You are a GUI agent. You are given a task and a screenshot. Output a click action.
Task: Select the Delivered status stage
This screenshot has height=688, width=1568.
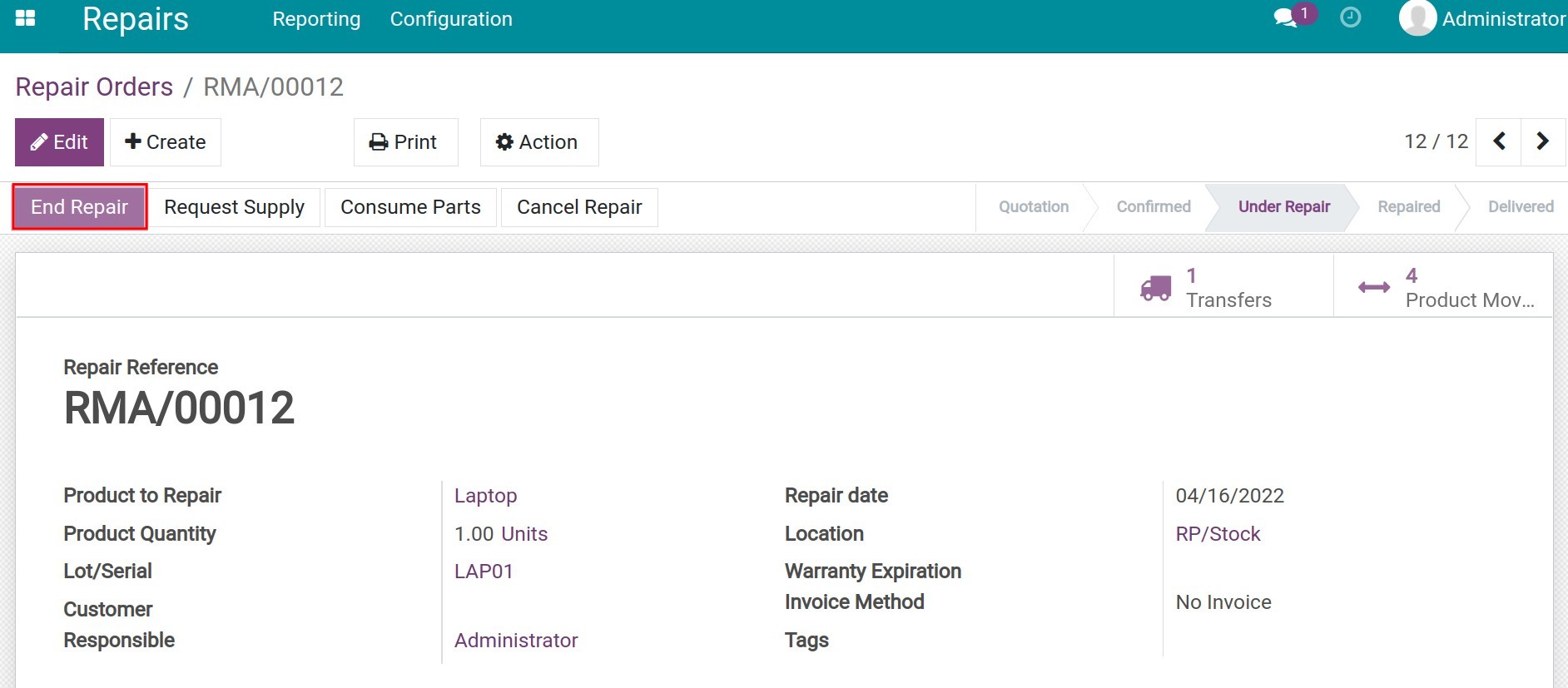(1521, 207)
